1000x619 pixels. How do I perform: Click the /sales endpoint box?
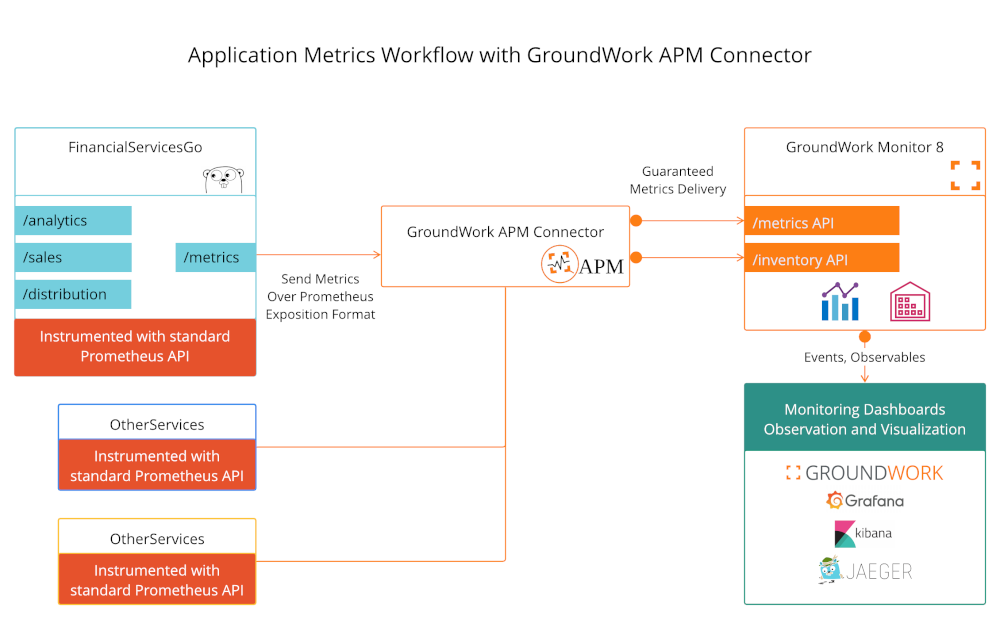point(73,258)
